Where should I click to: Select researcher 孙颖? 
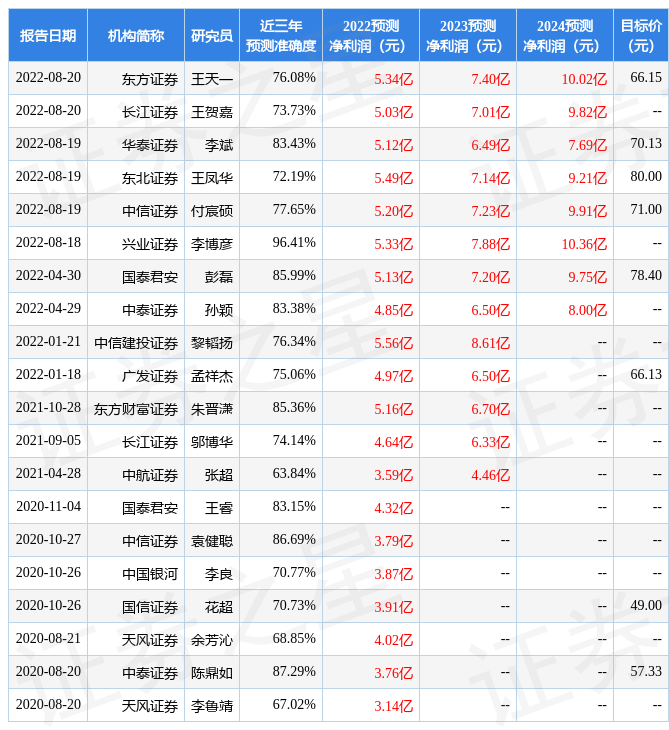(219, 311)
